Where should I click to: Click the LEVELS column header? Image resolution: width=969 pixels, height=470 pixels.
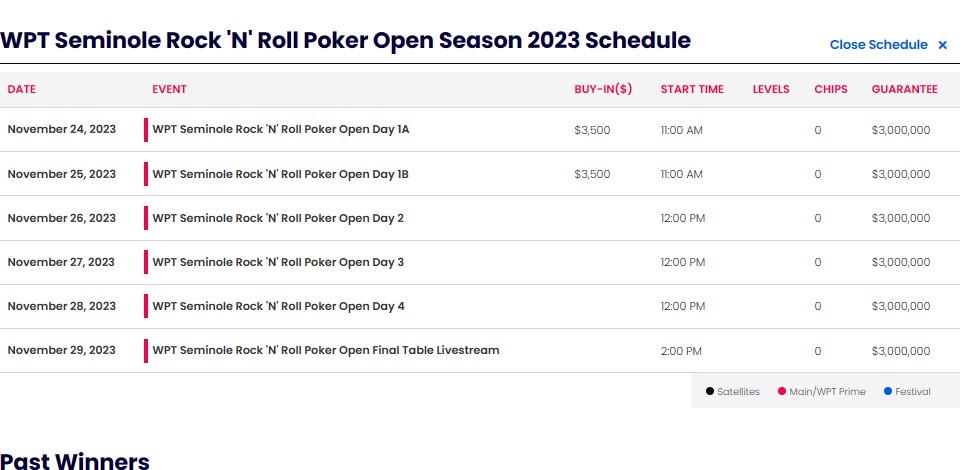coord(771,89)
